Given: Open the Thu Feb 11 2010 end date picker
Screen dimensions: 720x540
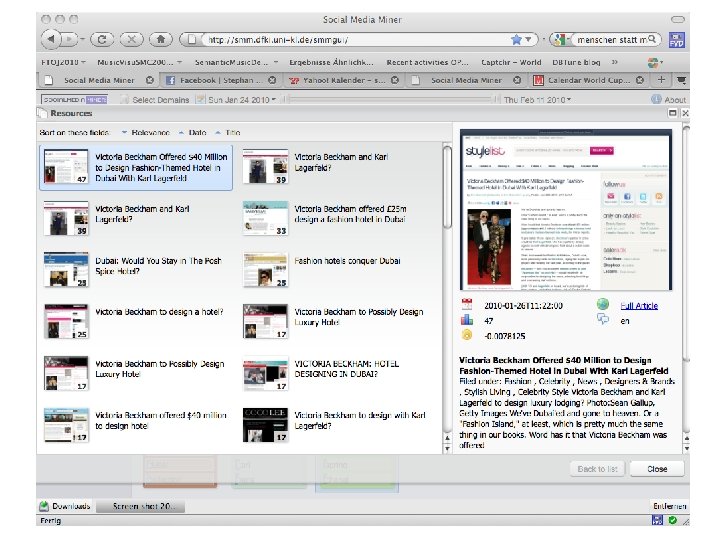Looking at the screenshot, I should coord(537,100).
